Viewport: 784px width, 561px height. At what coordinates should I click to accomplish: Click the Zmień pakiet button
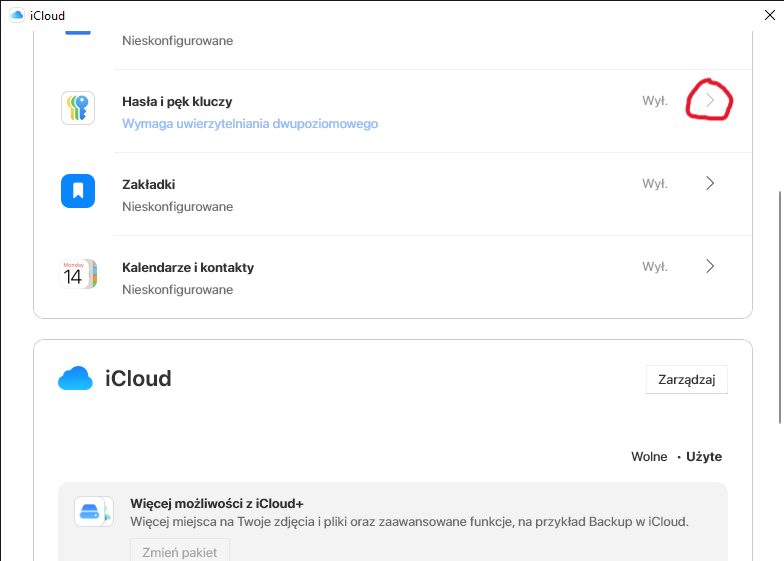tap(180, 551)
